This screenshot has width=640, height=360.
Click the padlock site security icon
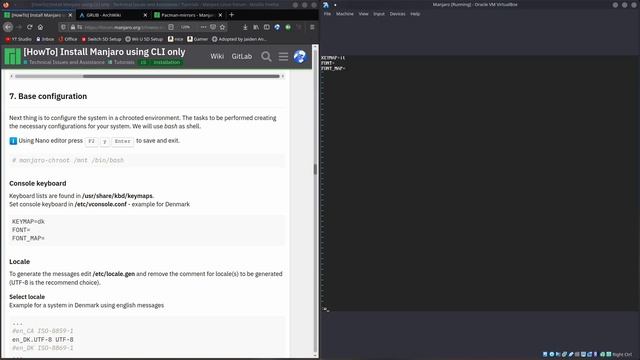pos(73,27)
